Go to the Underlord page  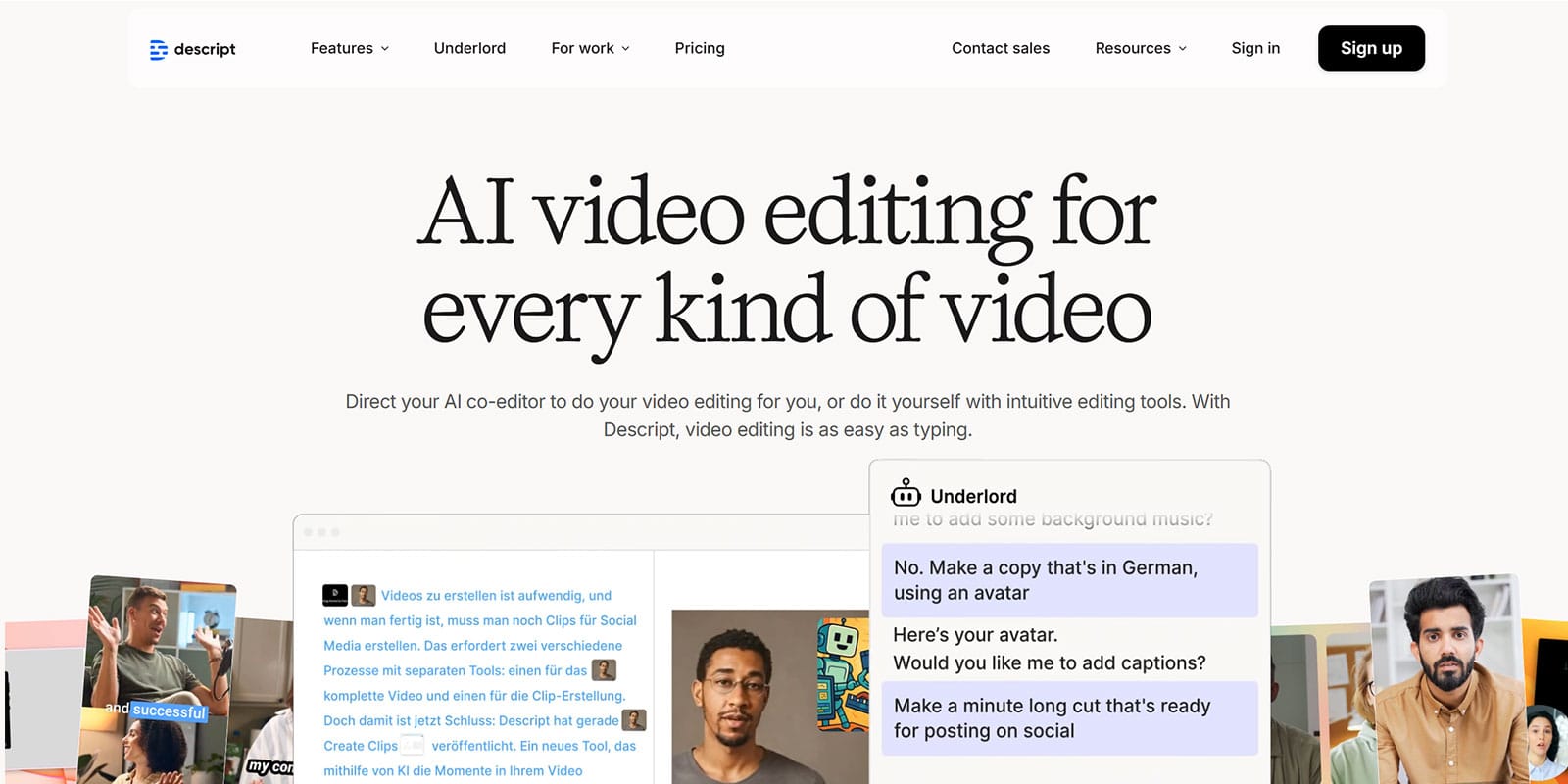click(469, 48)
